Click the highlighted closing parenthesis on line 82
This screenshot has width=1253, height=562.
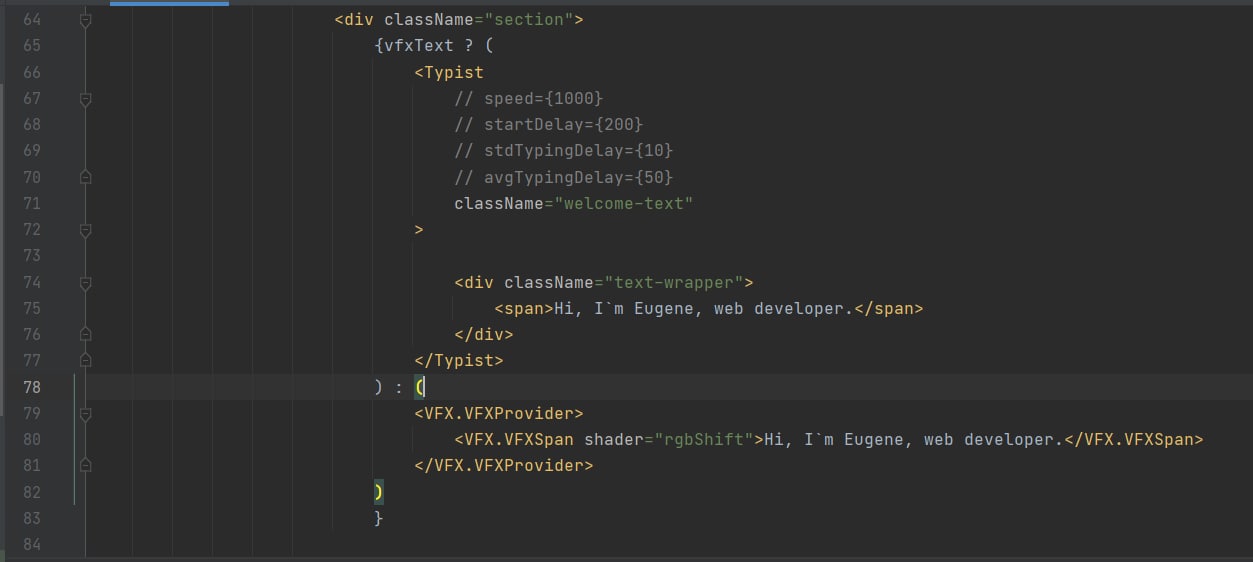[x=379, y=492]
